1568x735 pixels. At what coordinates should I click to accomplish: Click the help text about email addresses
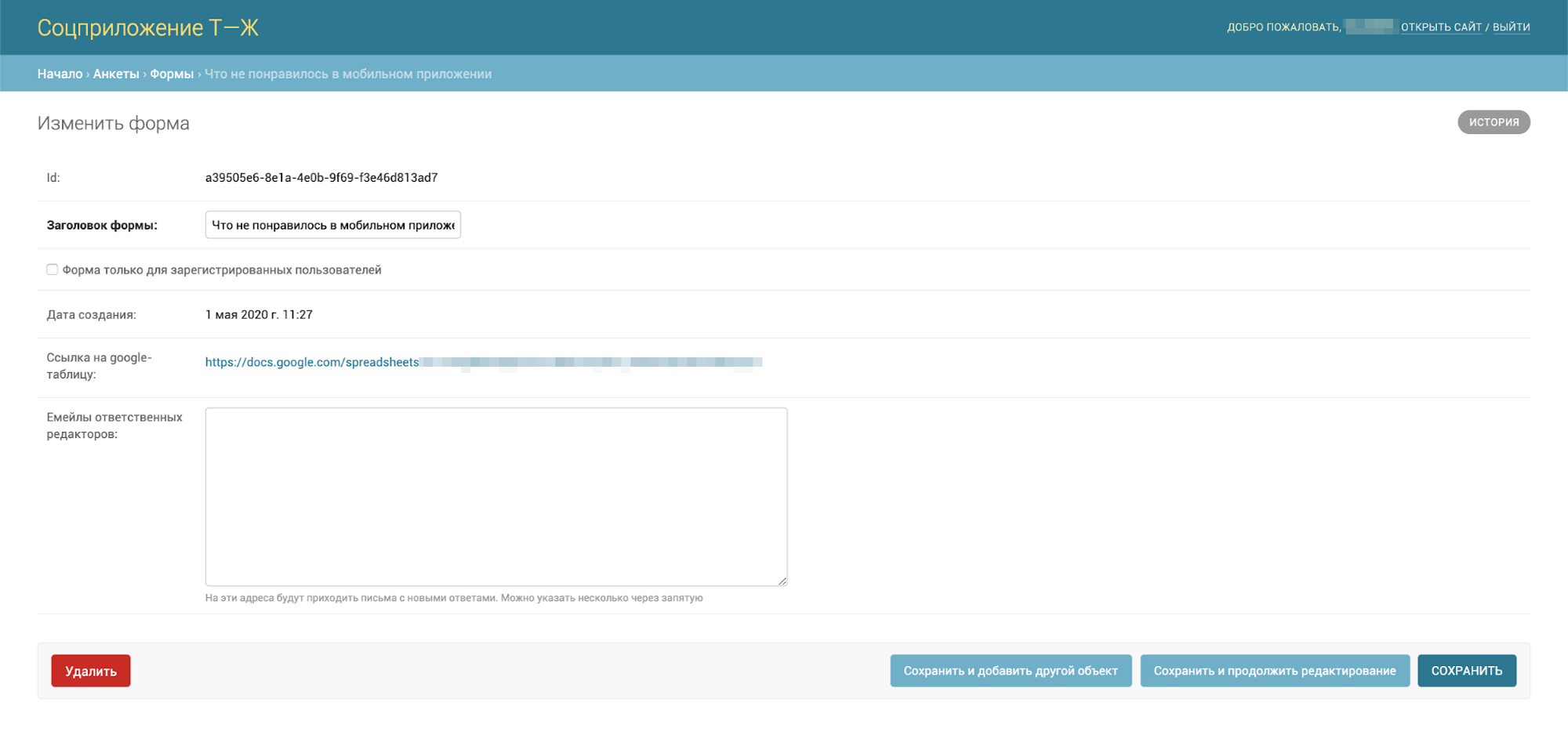coord(454,598)
